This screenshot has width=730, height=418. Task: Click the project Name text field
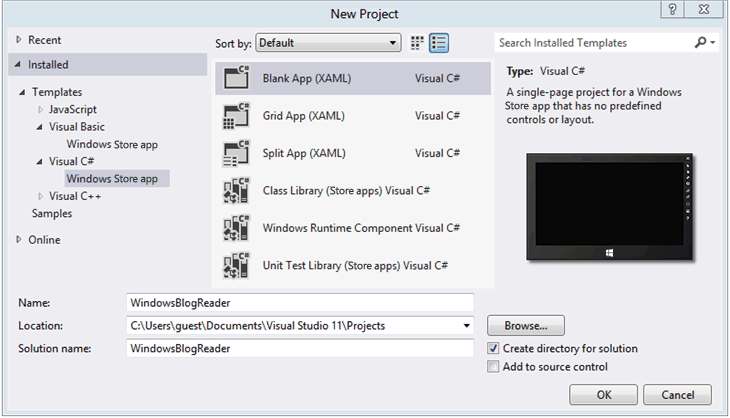click(x=300, y=302)
